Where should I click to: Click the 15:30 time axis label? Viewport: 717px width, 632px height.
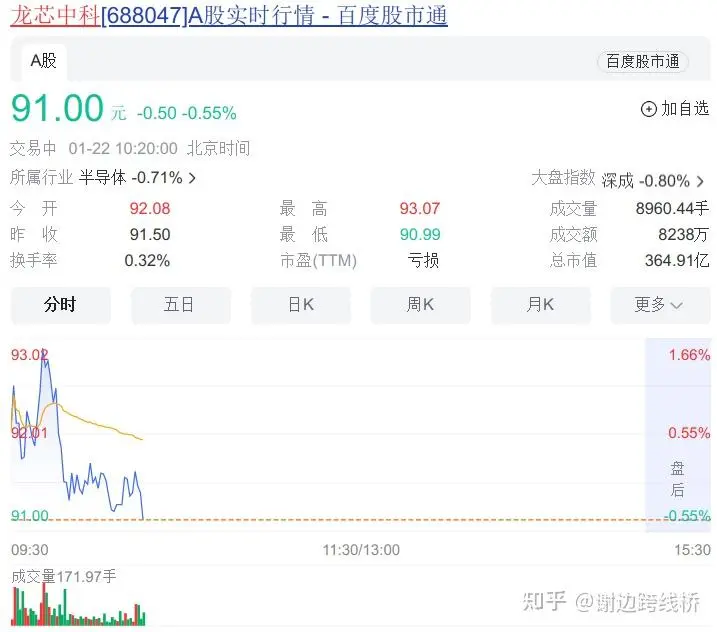(x=692, y=550)
